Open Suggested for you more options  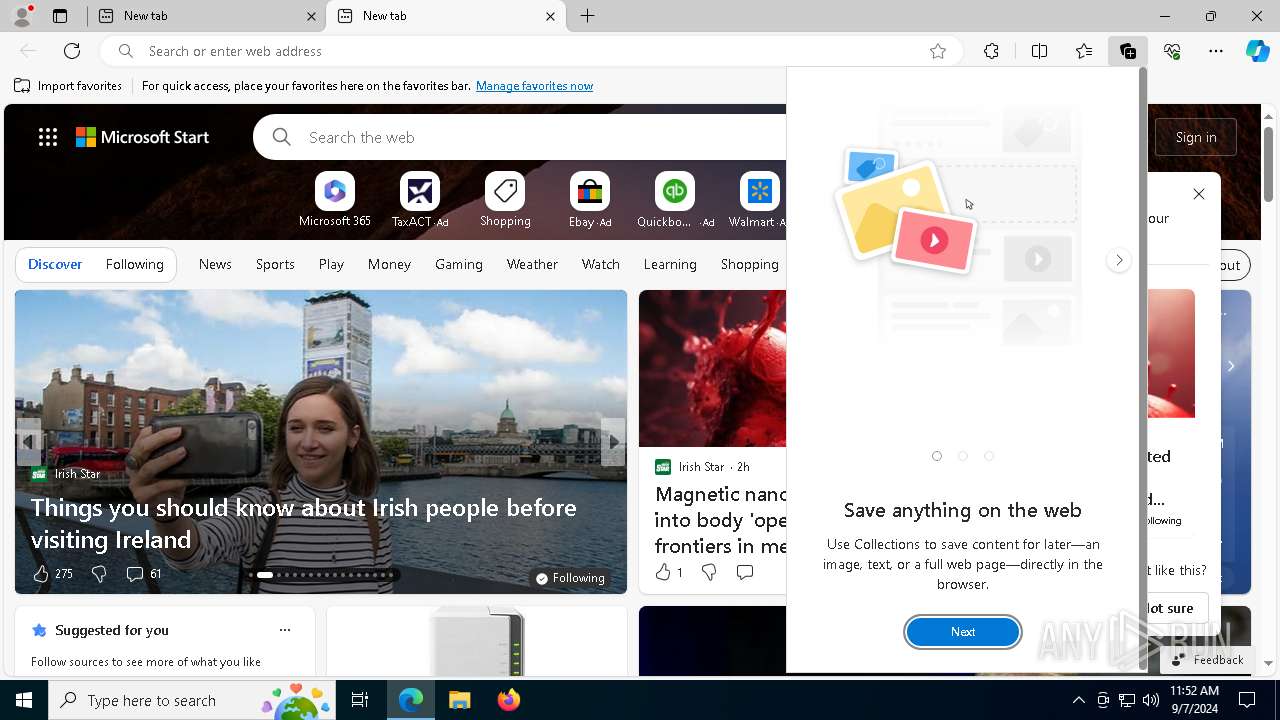pos(285,630)
